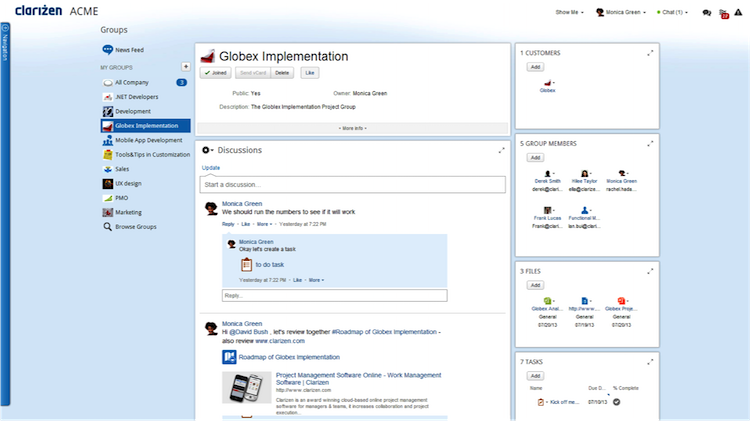
Task: Toggle Like on Globex Implementation group
Action: coord(309,73)
